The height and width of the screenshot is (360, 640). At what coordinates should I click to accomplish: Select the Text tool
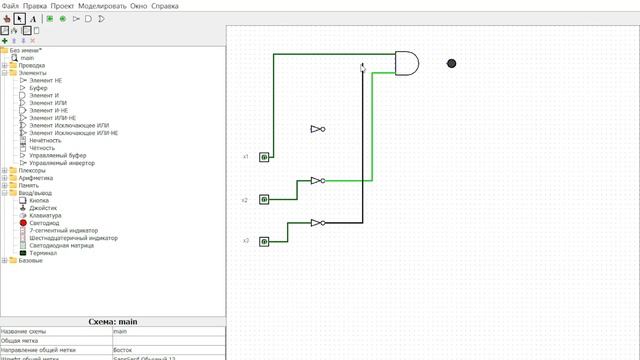[33, 19]
